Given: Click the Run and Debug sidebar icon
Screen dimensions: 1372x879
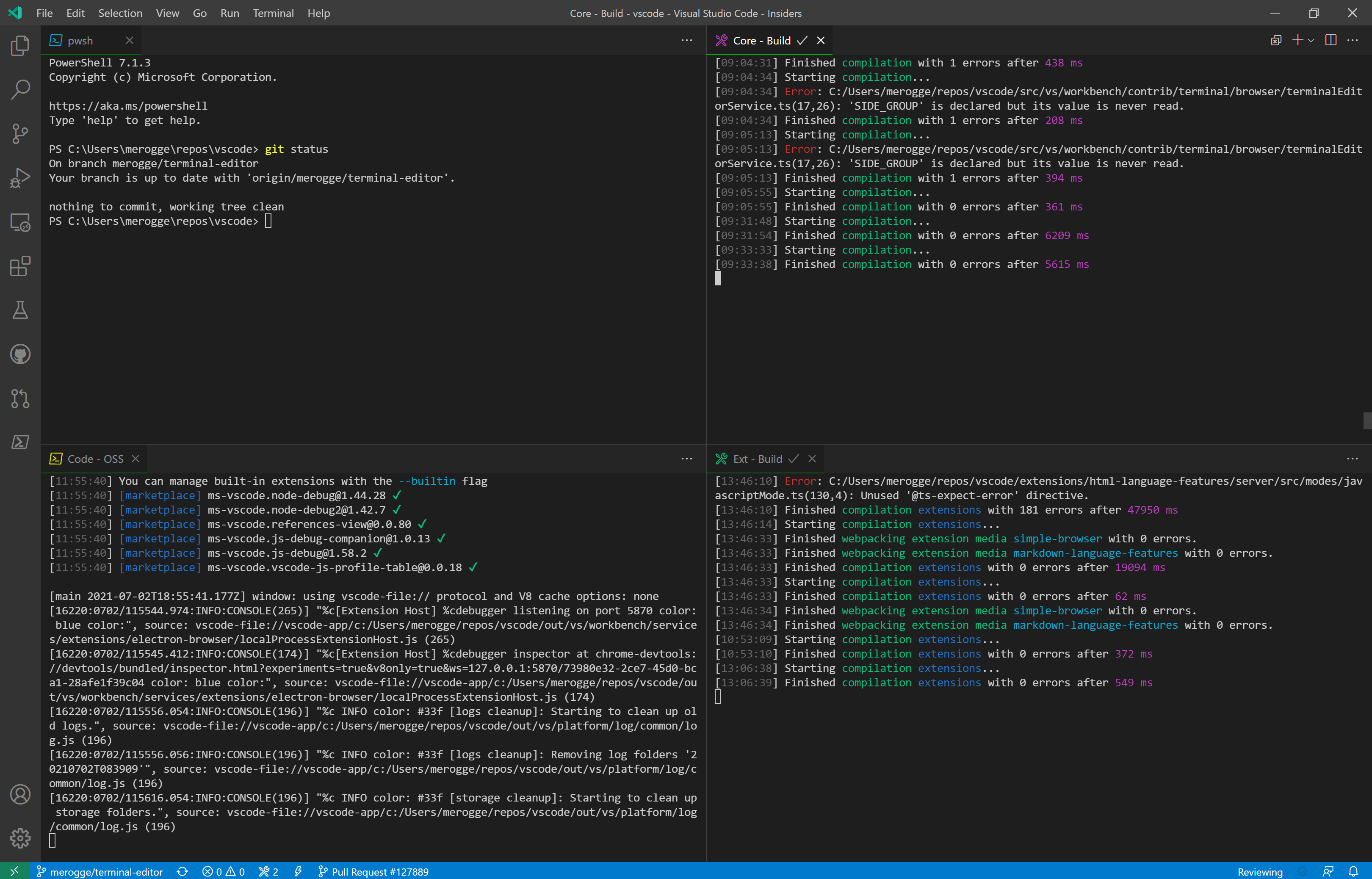Looking at the screenshot, I should (22, 178).
